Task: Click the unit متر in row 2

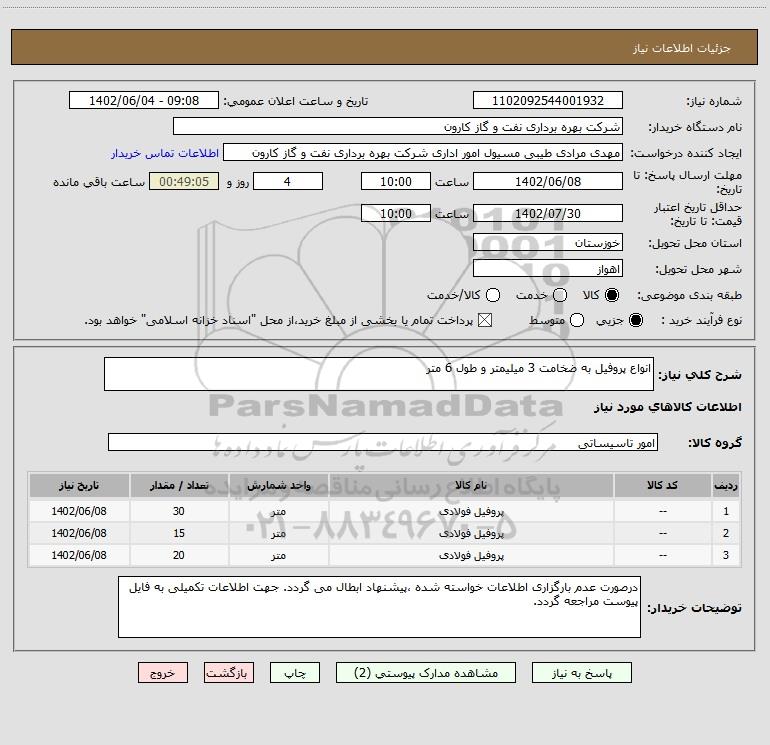Action: click(278, 533)
